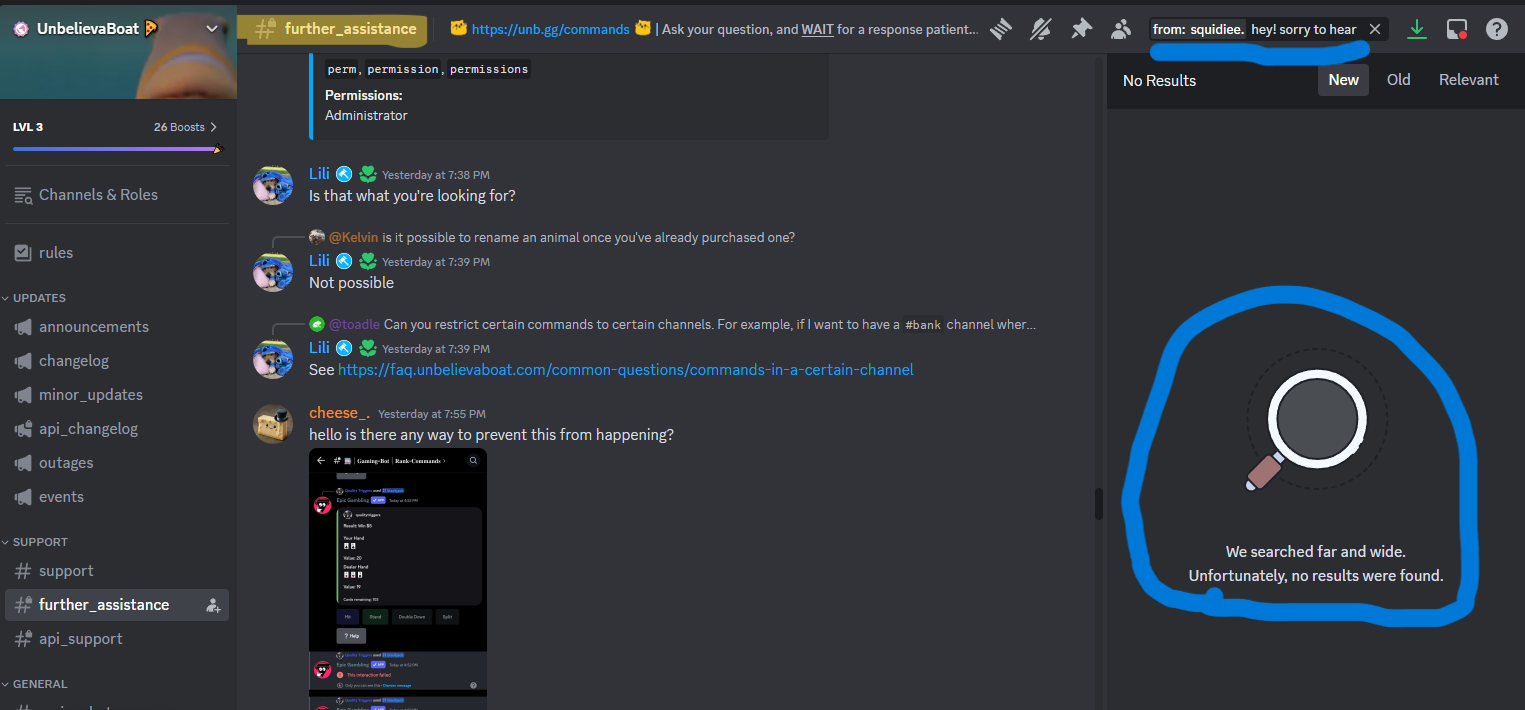Sort search results by Relevant
1525x710 pixels.
point(1468,80)
